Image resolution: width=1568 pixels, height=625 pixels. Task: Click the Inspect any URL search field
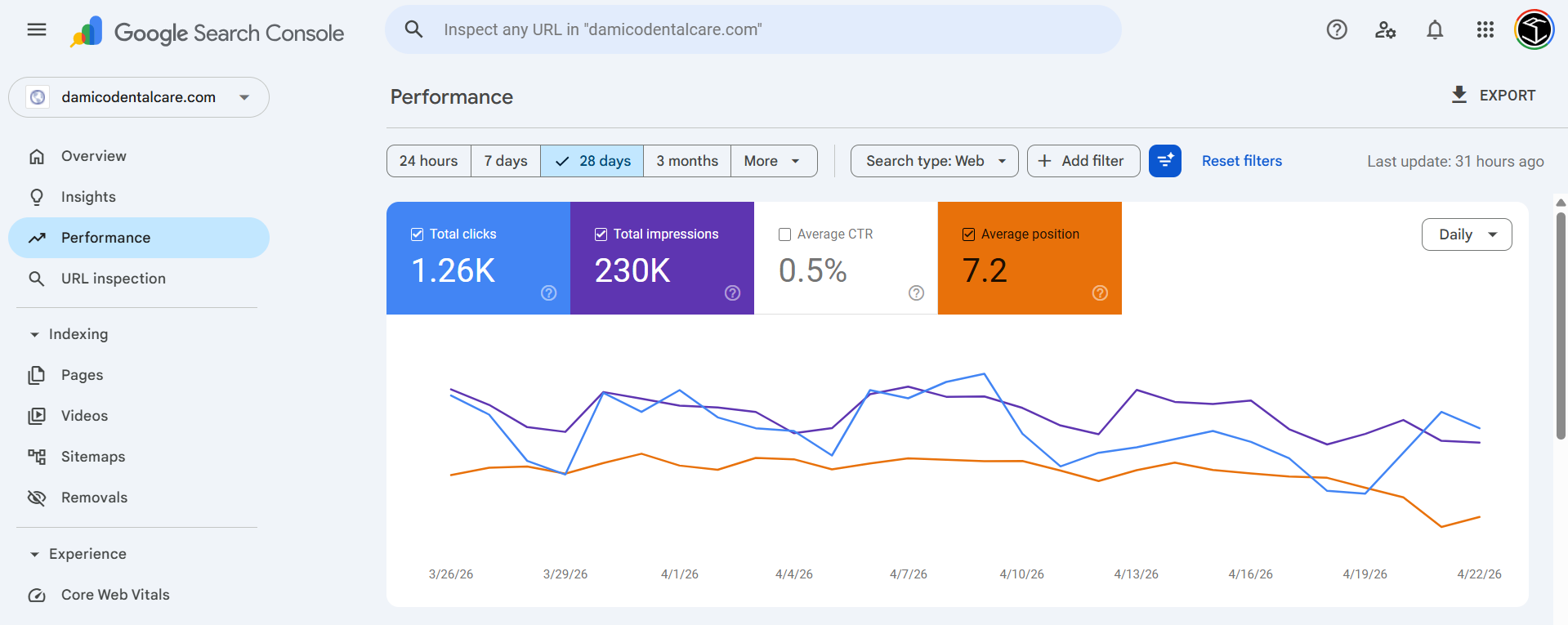click(753, 29)
